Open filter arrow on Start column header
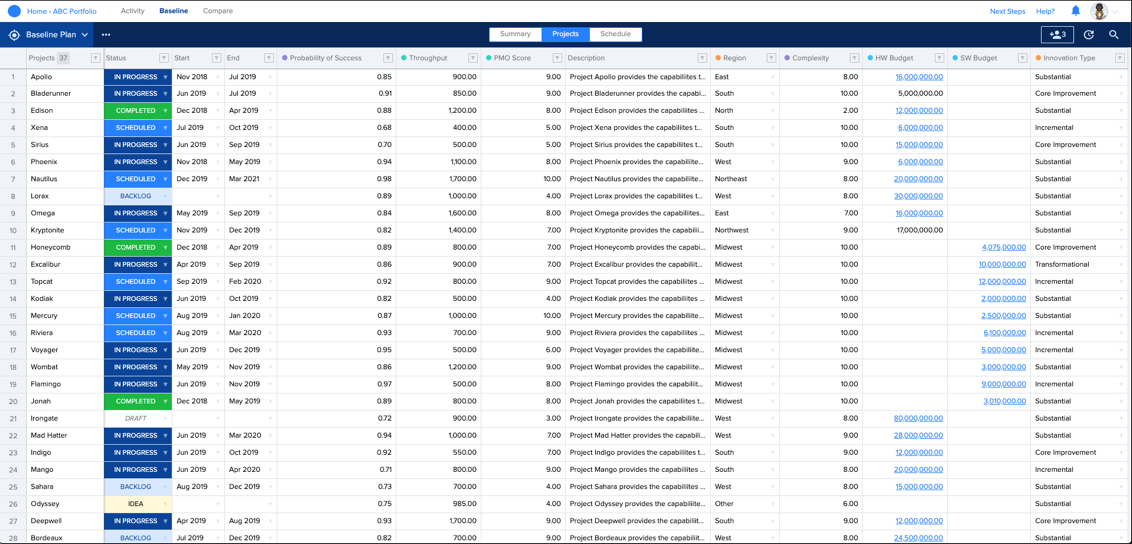 click(216, 58)
